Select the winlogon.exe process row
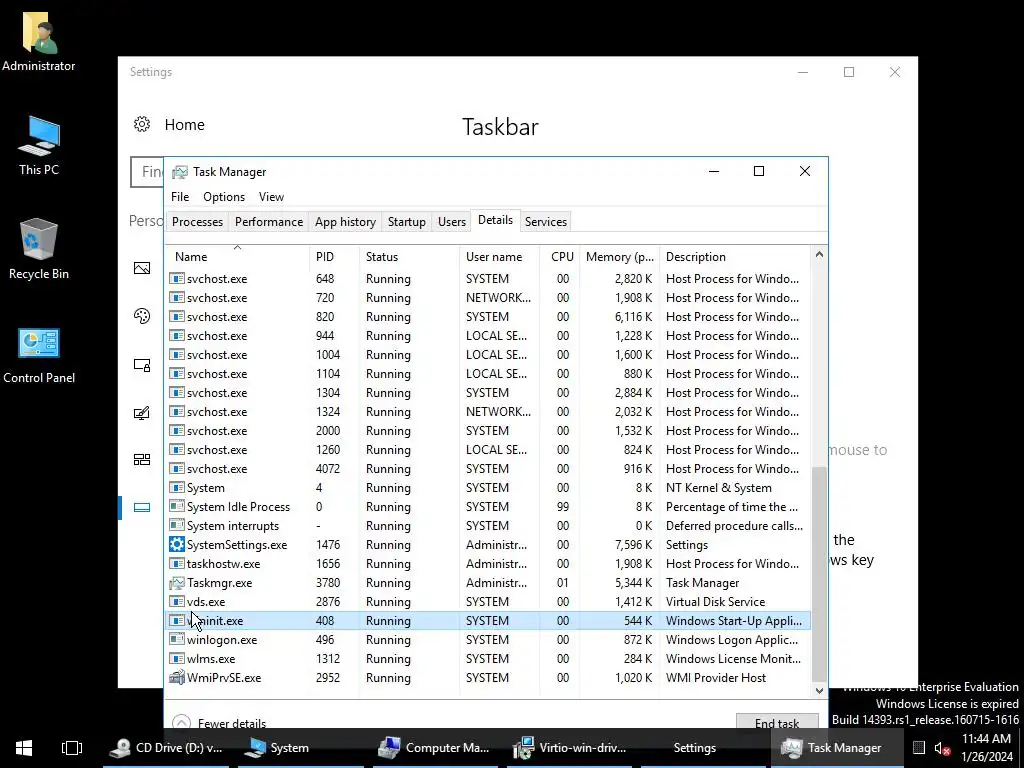Screen dimensions: 1024x768 click(x=488, y=639)
